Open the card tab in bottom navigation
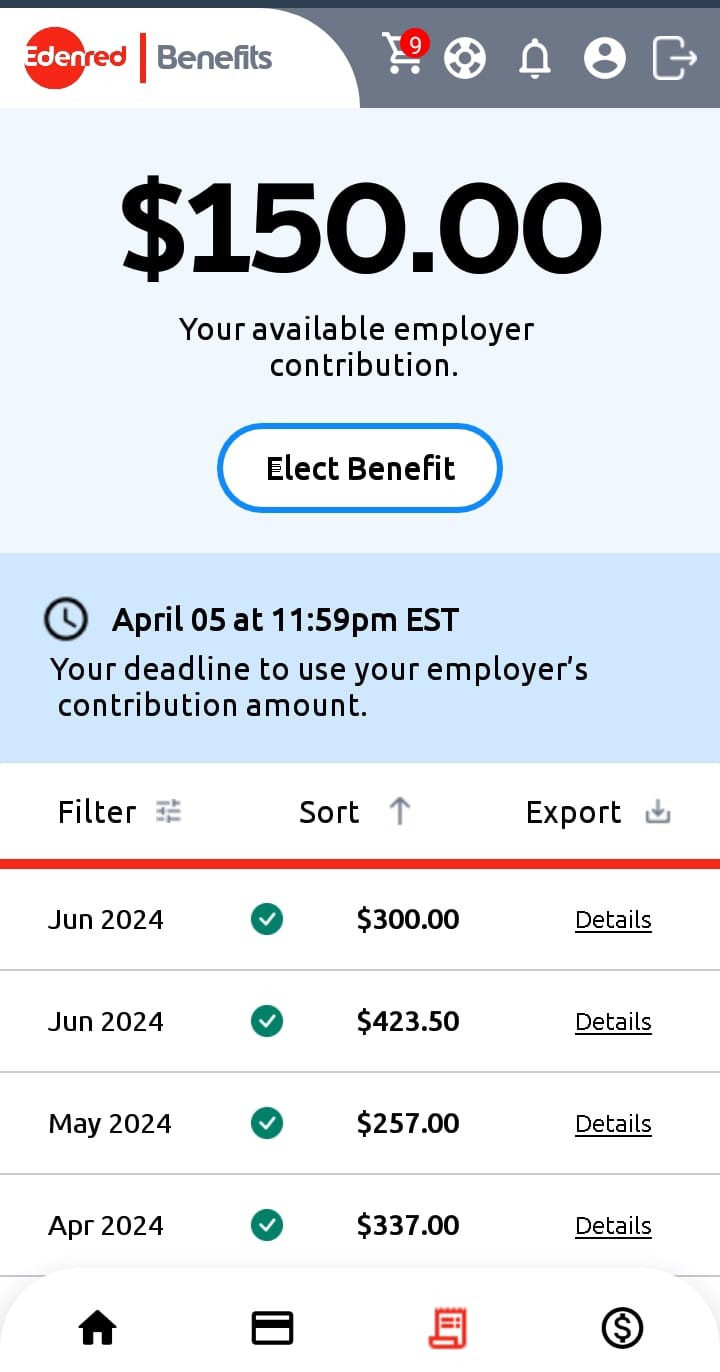This screenshot has height=1372, width=720. coord(272,1328)
